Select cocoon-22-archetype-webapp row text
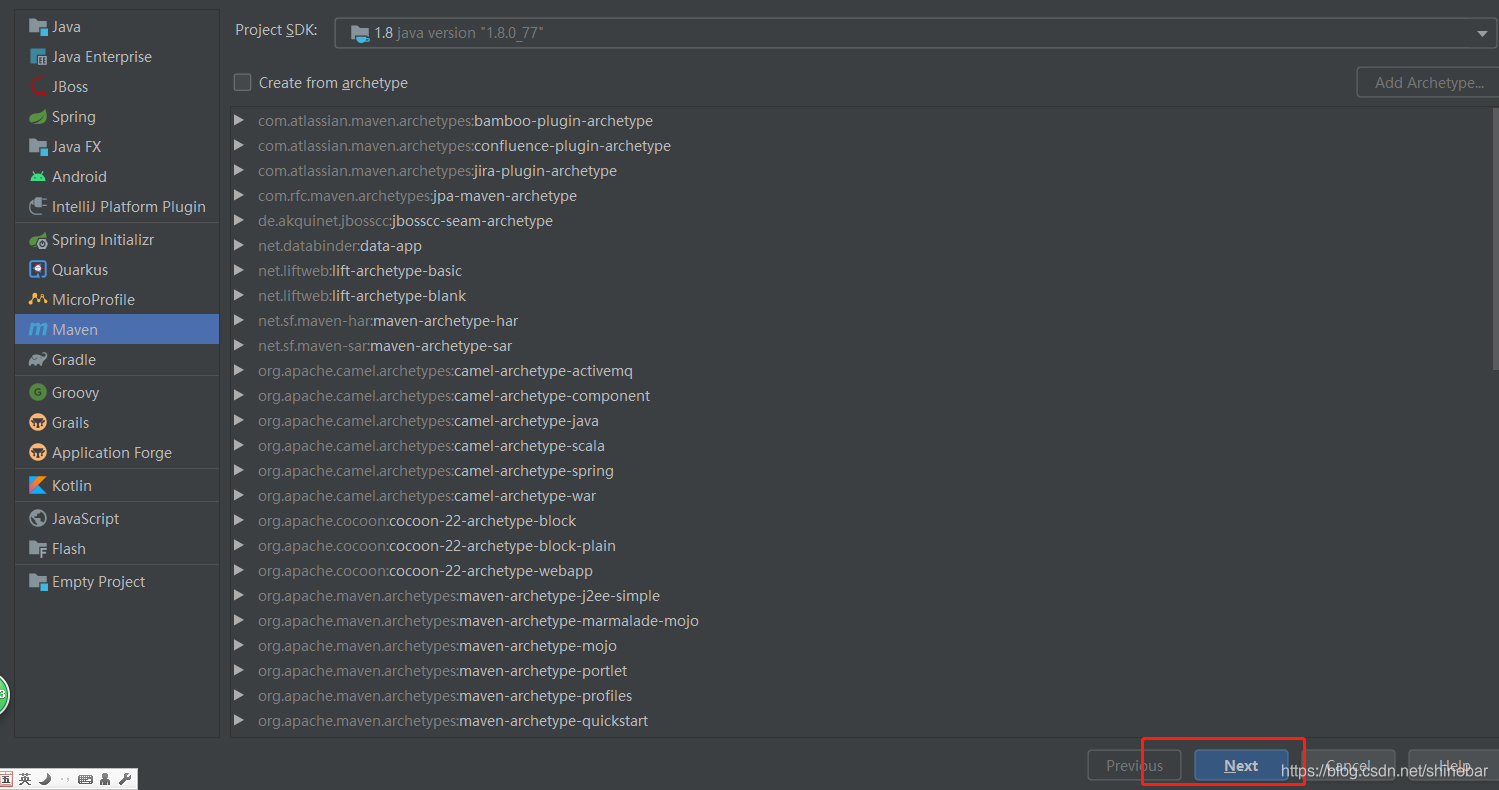The image size is (1499, 790). coord(425,571)
